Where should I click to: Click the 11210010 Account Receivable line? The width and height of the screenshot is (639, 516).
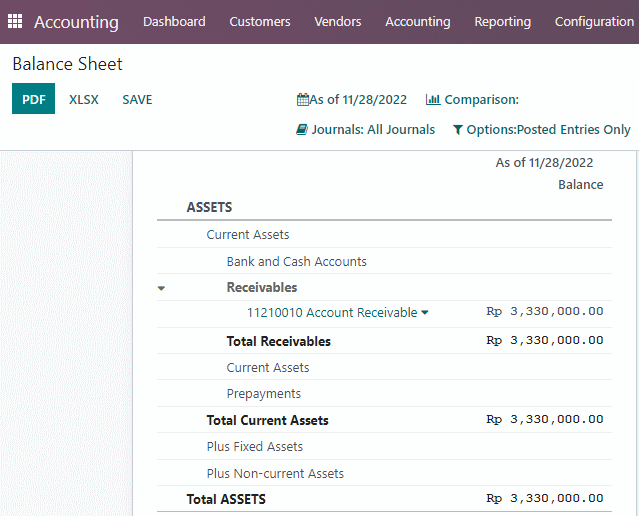[x=332, y=313]
